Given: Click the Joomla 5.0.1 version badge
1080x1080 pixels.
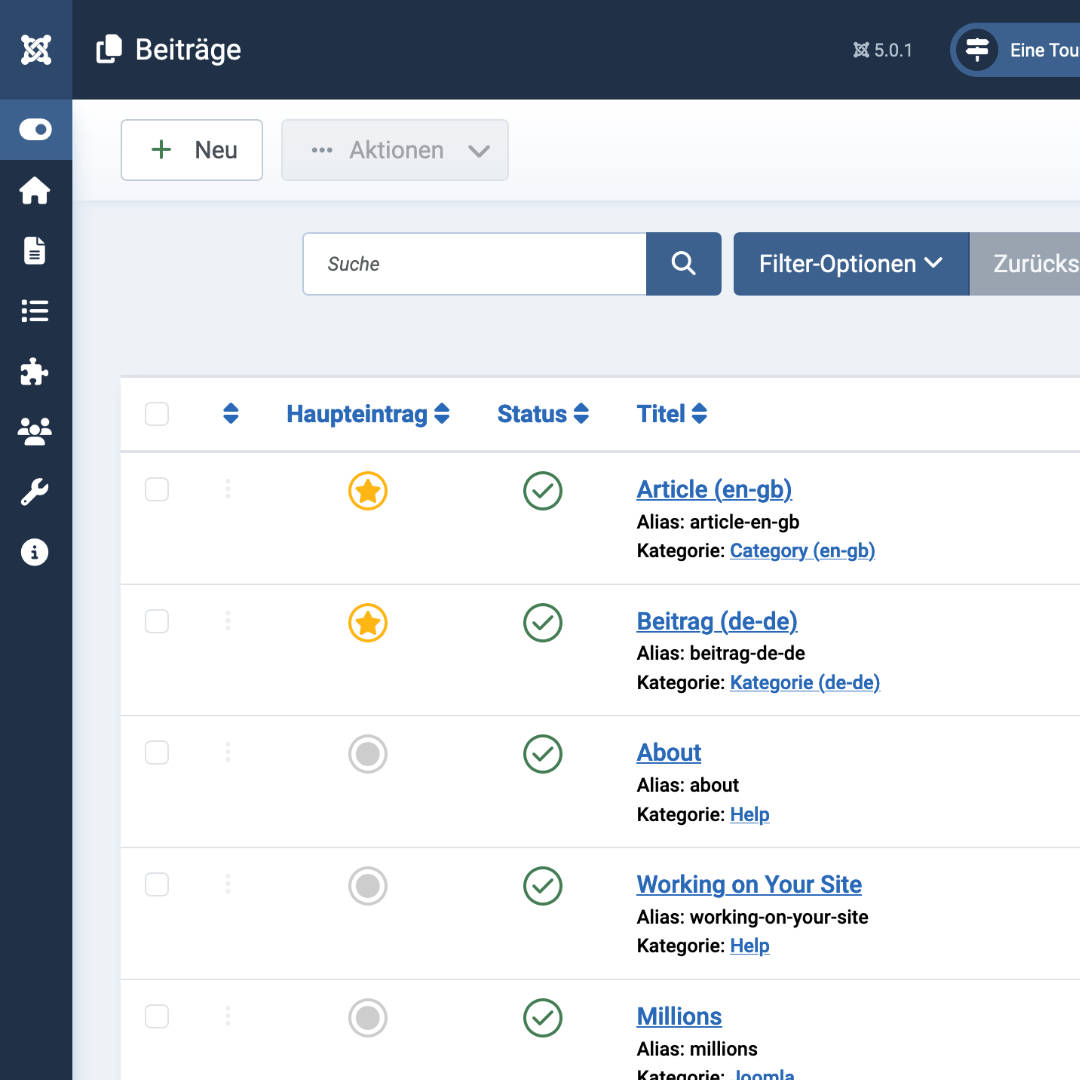Looking at the screenshot, I should click(x=882, y=50).
